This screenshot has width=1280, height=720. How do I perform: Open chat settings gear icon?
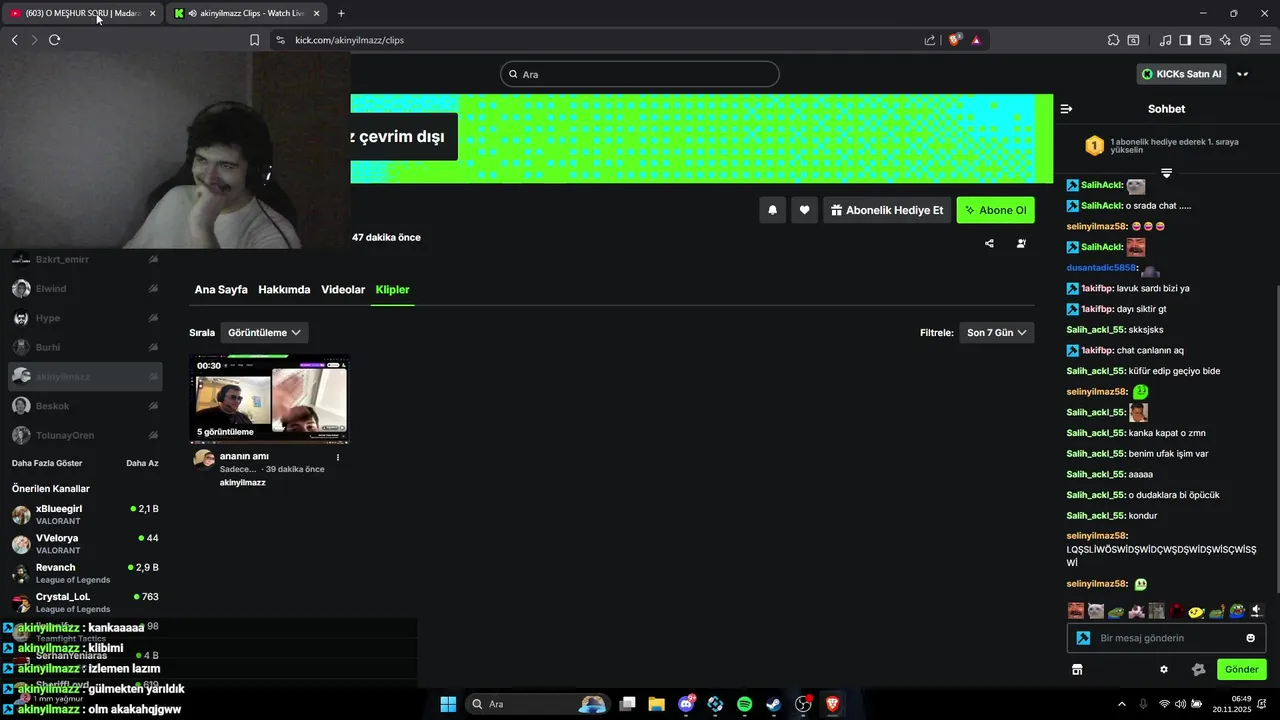coord(1164,669)
